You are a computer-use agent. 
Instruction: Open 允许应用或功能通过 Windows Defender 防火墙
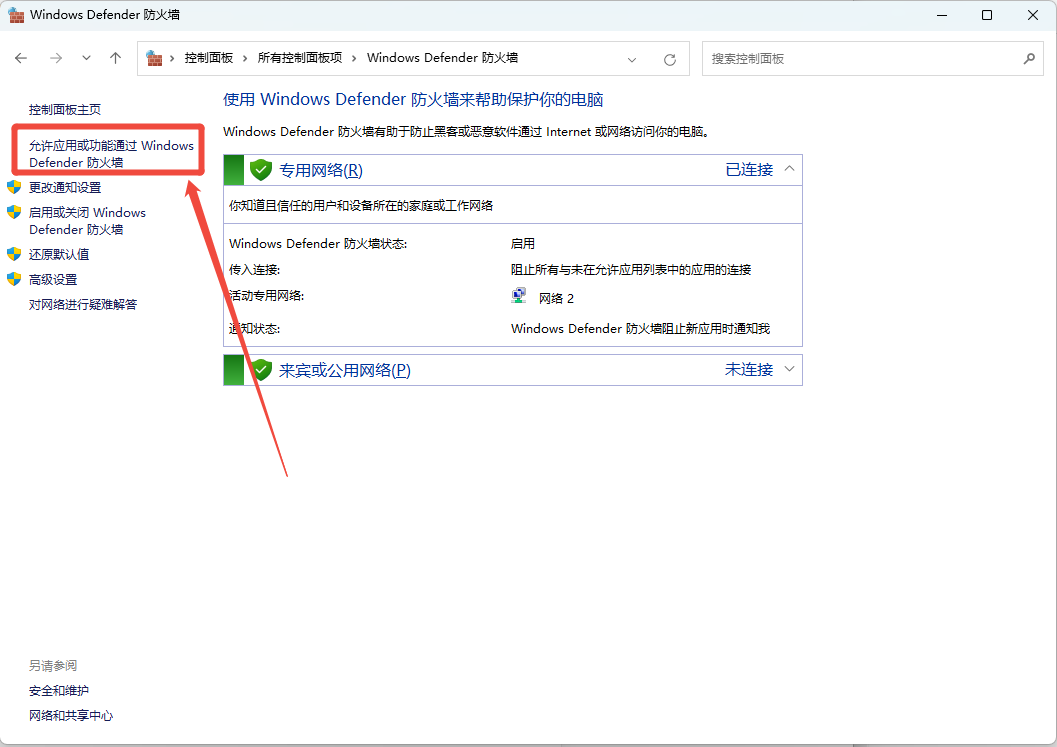tap(111, 154)
